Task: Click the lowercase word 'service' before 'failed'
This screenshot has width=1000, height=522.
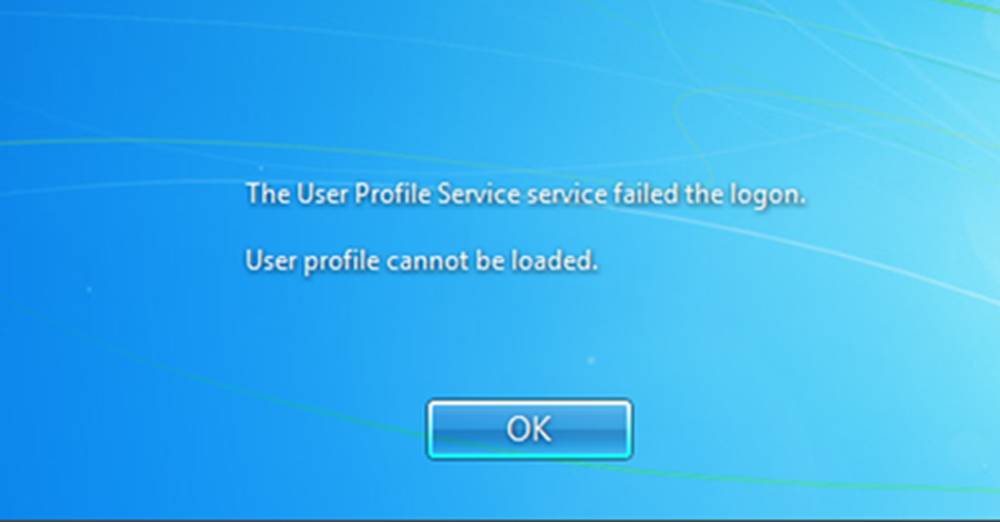Action: click(566, 194)
